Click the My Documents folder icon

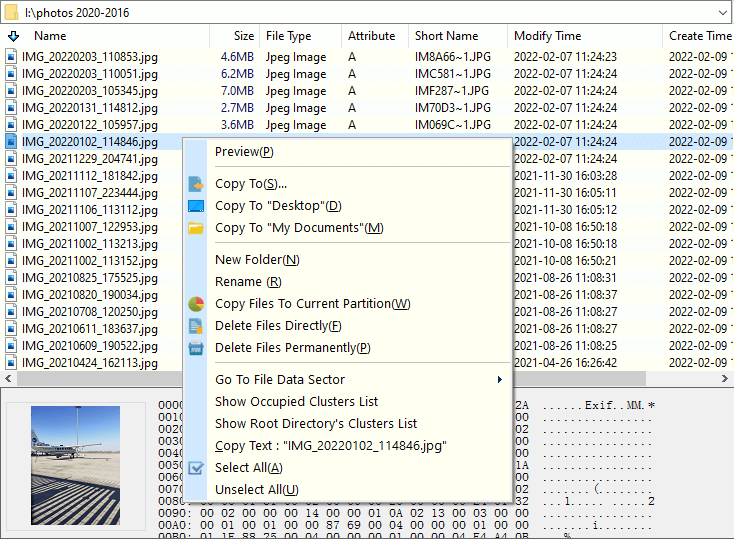(196, 228)
